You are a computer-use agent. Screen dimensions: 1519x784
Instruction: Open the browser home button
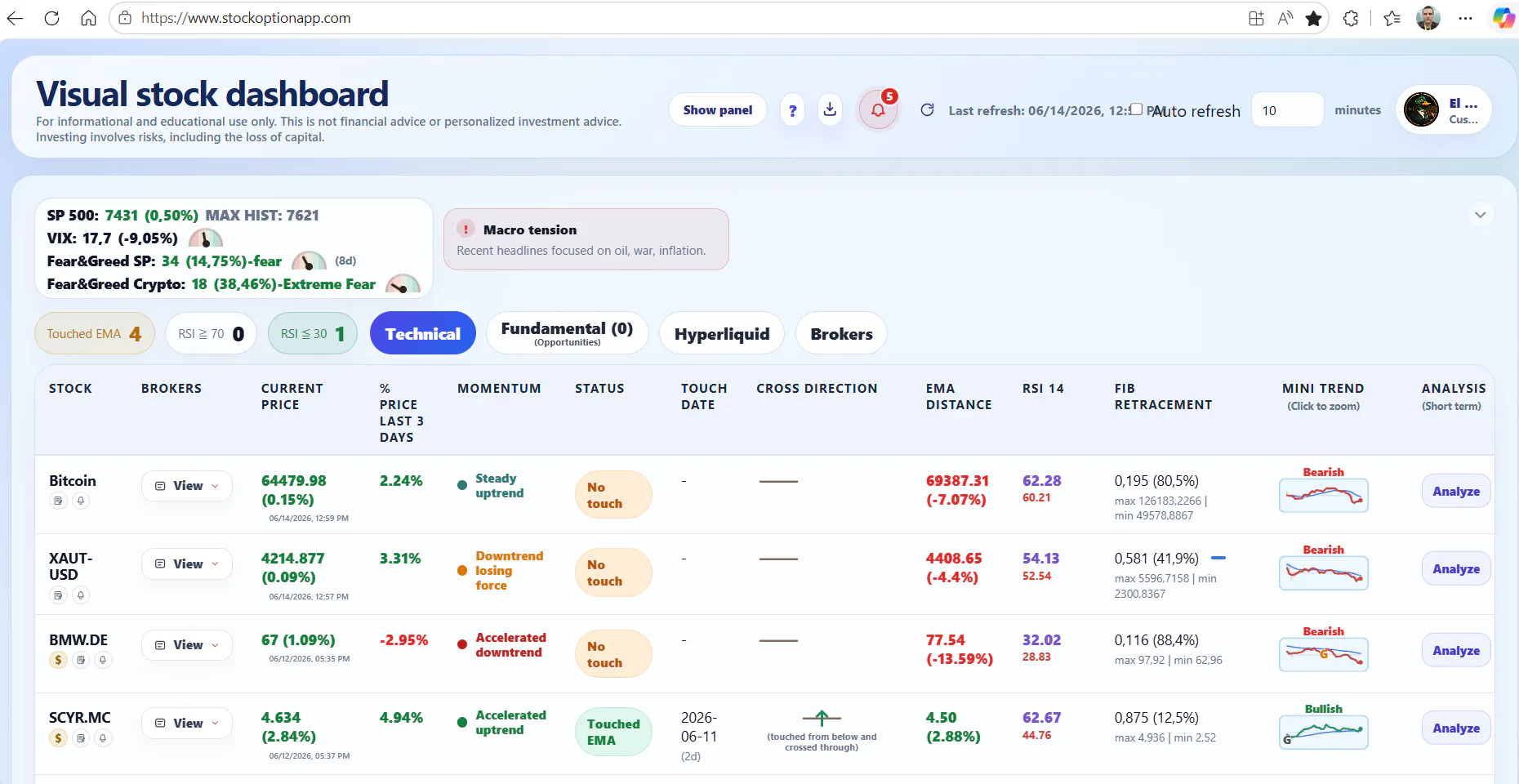point(88,18)
